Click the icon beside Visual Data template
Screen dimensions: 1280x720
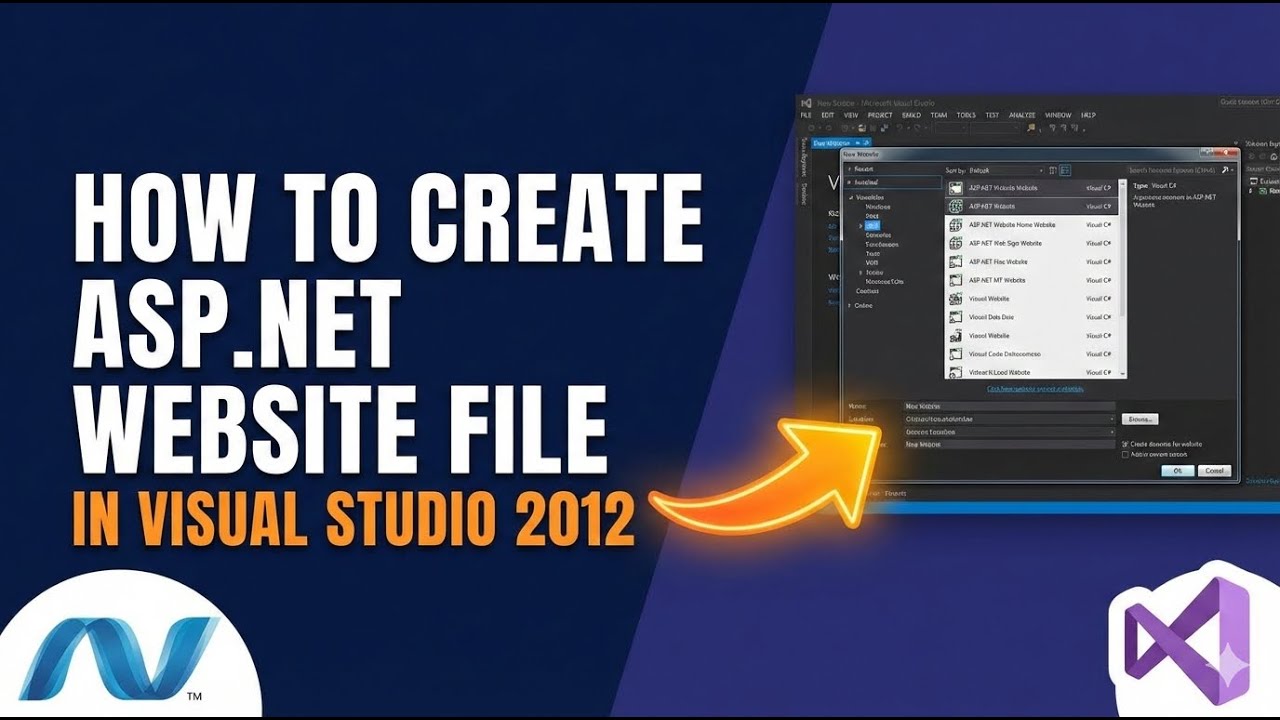coord(956,317)
